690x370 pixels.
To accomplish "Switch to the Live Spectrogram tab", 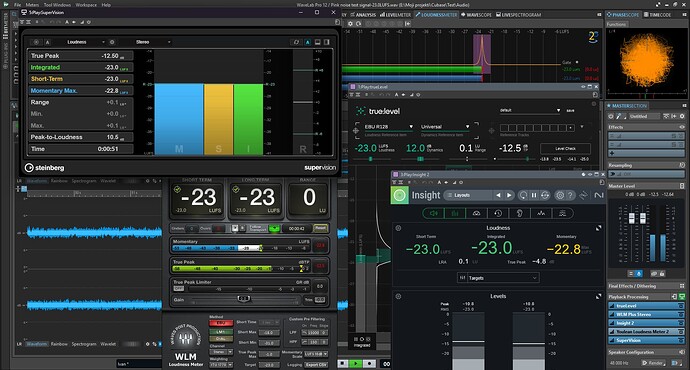I will pyautogui.click(x=518, y=15).
